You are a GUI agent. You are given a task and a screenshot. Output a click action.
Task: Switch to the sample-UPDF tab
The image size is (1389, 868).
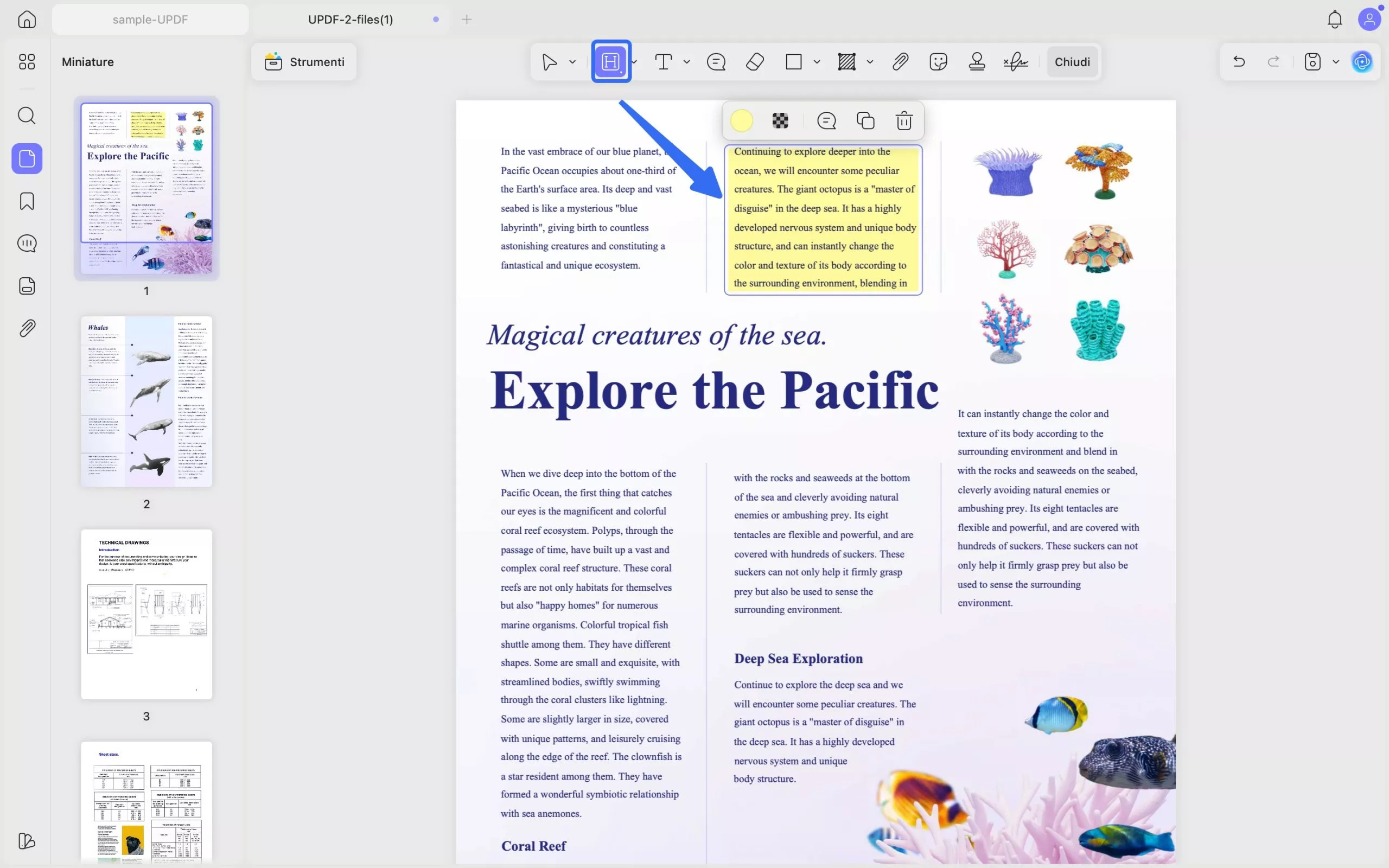click(x=150, y=20)
